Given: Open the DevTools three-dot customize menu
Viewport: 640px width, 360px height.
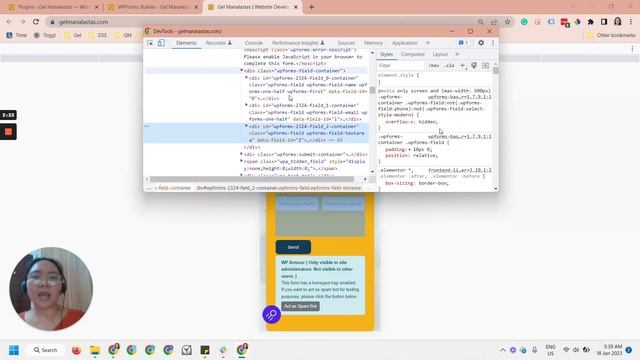Looking at the screenshot, I should [x=493, y=43].
